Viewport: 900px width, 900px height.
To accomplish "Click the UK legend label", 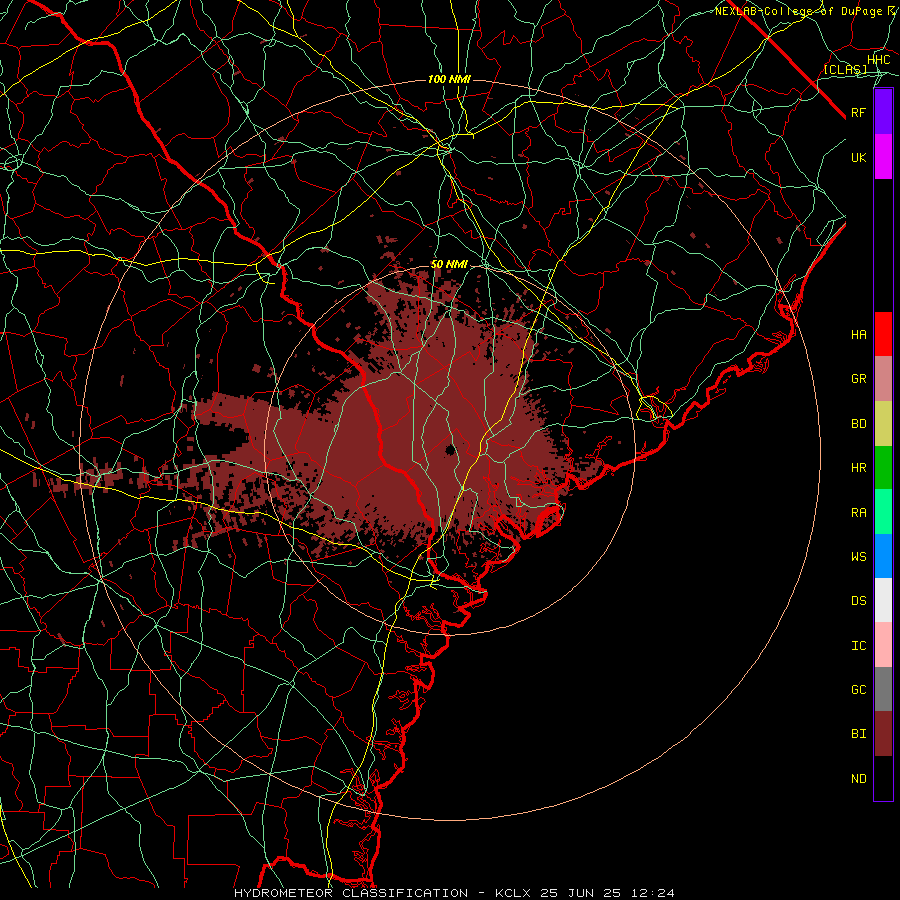I will coord(858,157).
